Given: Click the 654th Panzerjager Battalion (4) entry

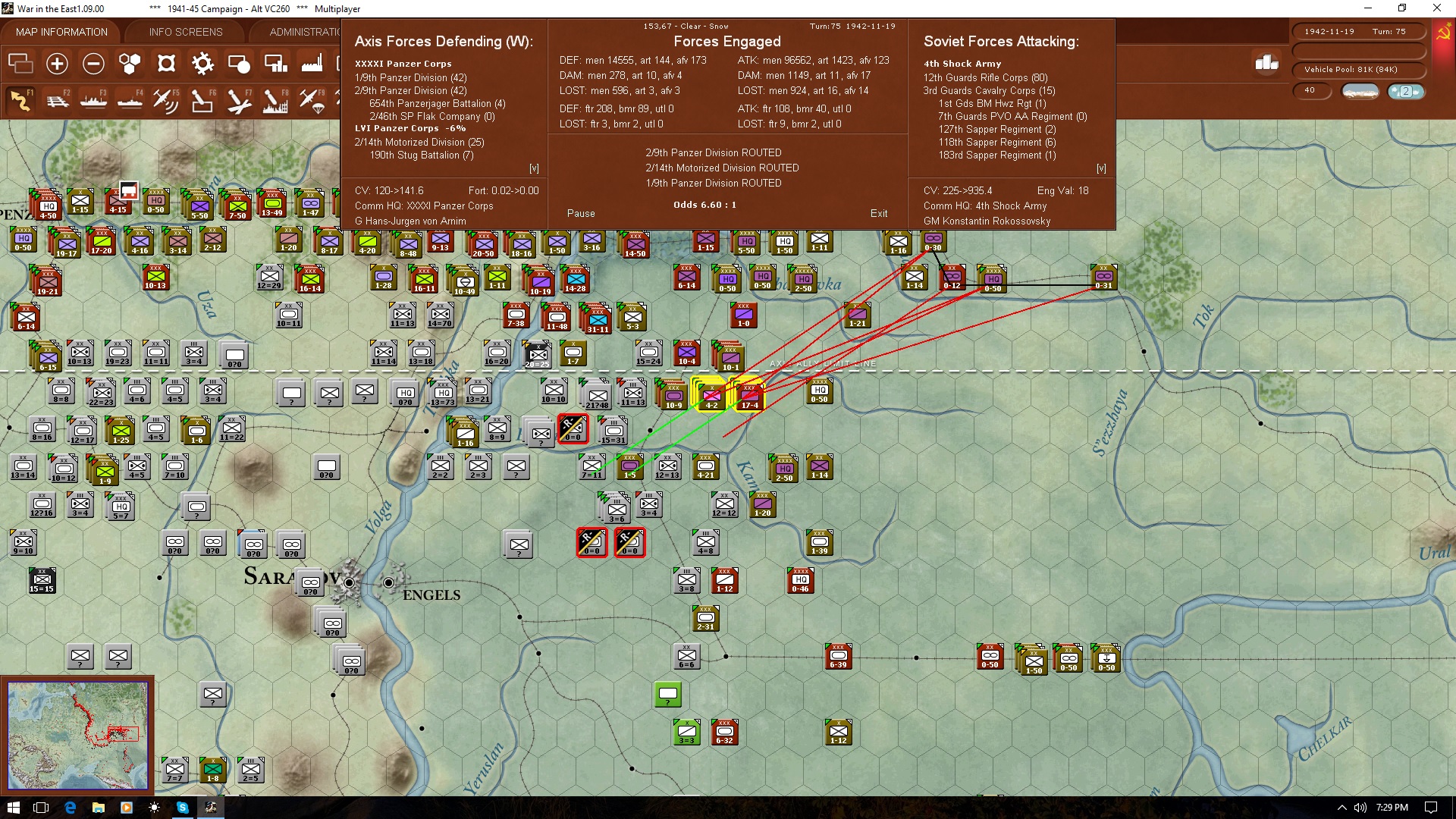Looking at the screenshot, I should (x=438, y=103).
